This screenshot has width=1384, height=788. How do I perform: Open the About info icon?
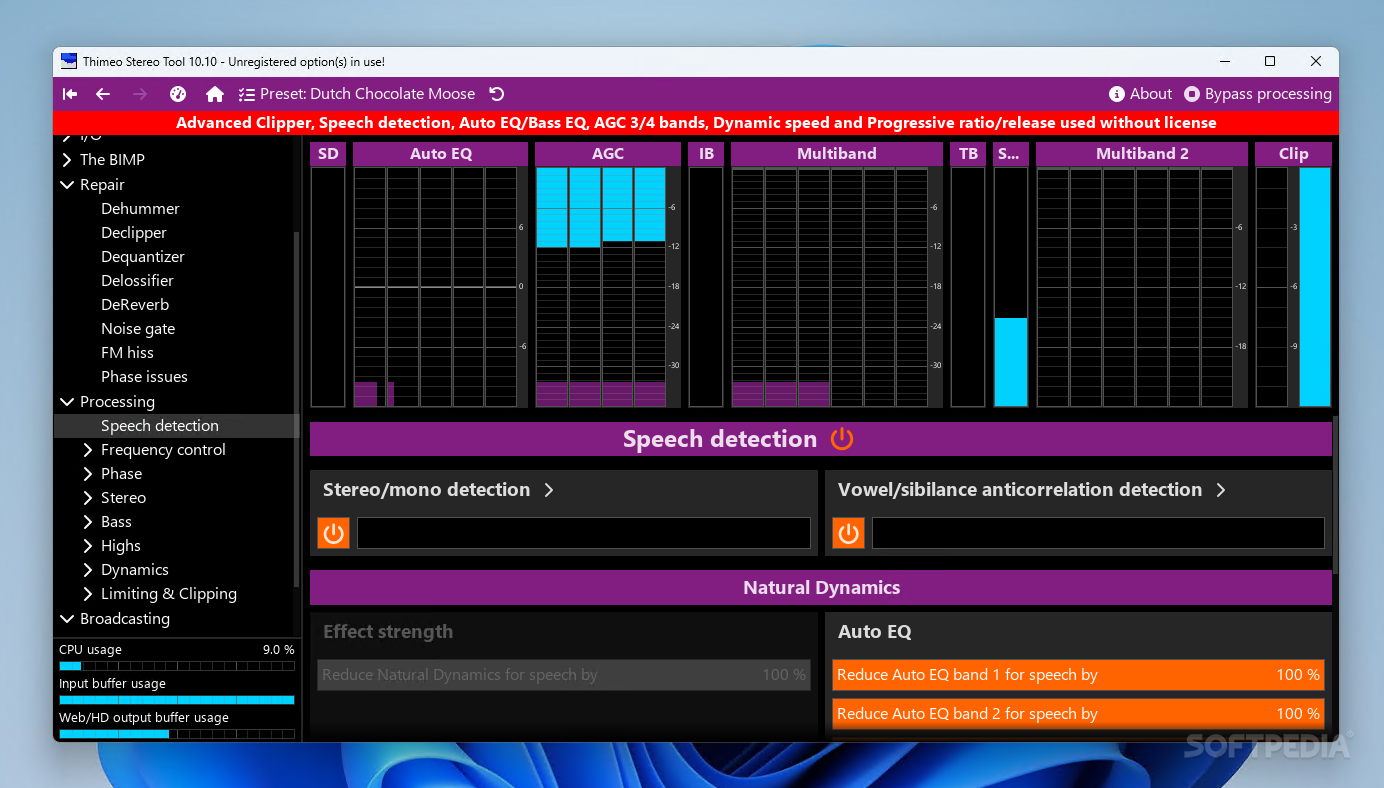click(x=1117, y=94)
